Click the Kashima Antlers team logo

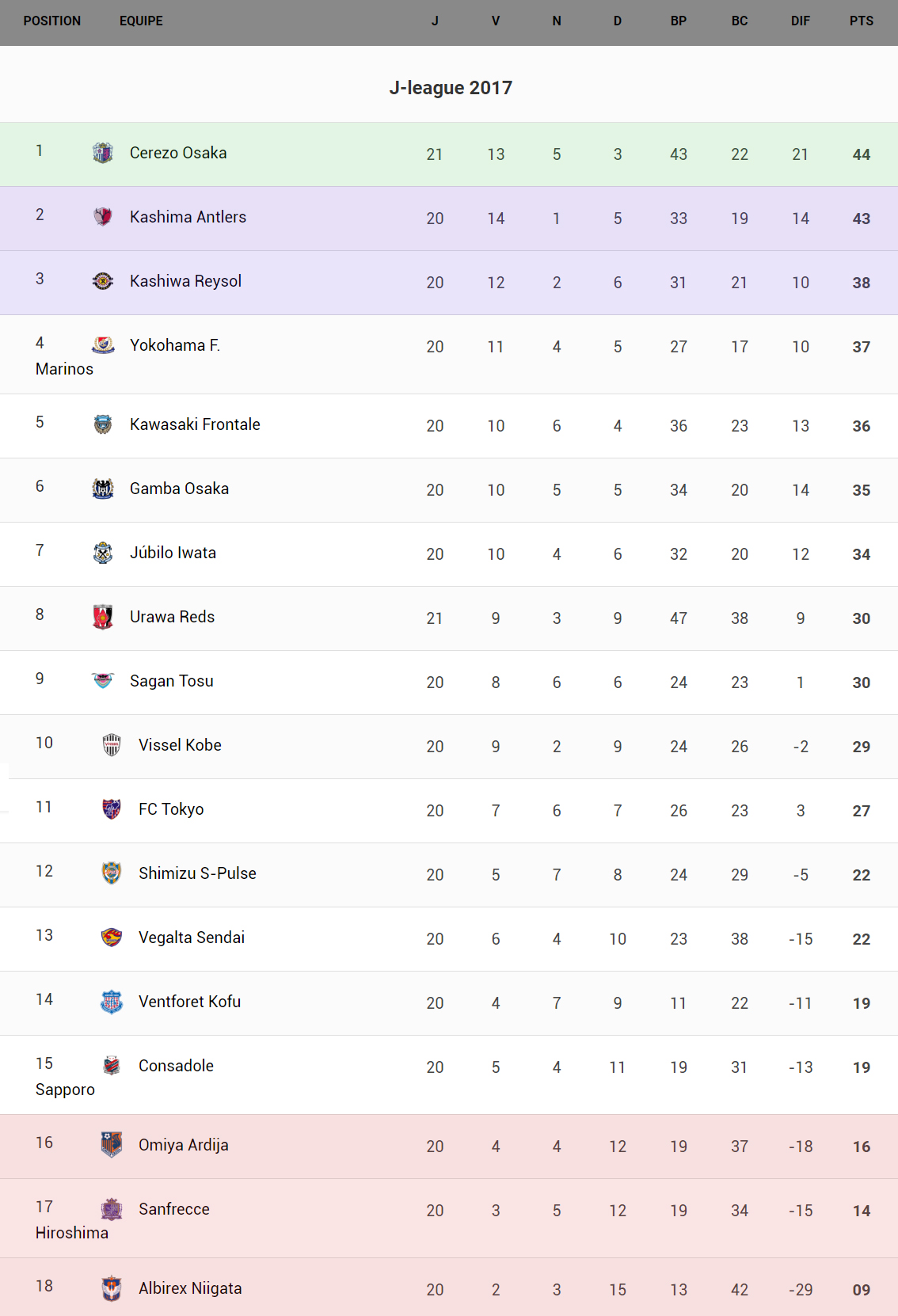click(103, 217)
